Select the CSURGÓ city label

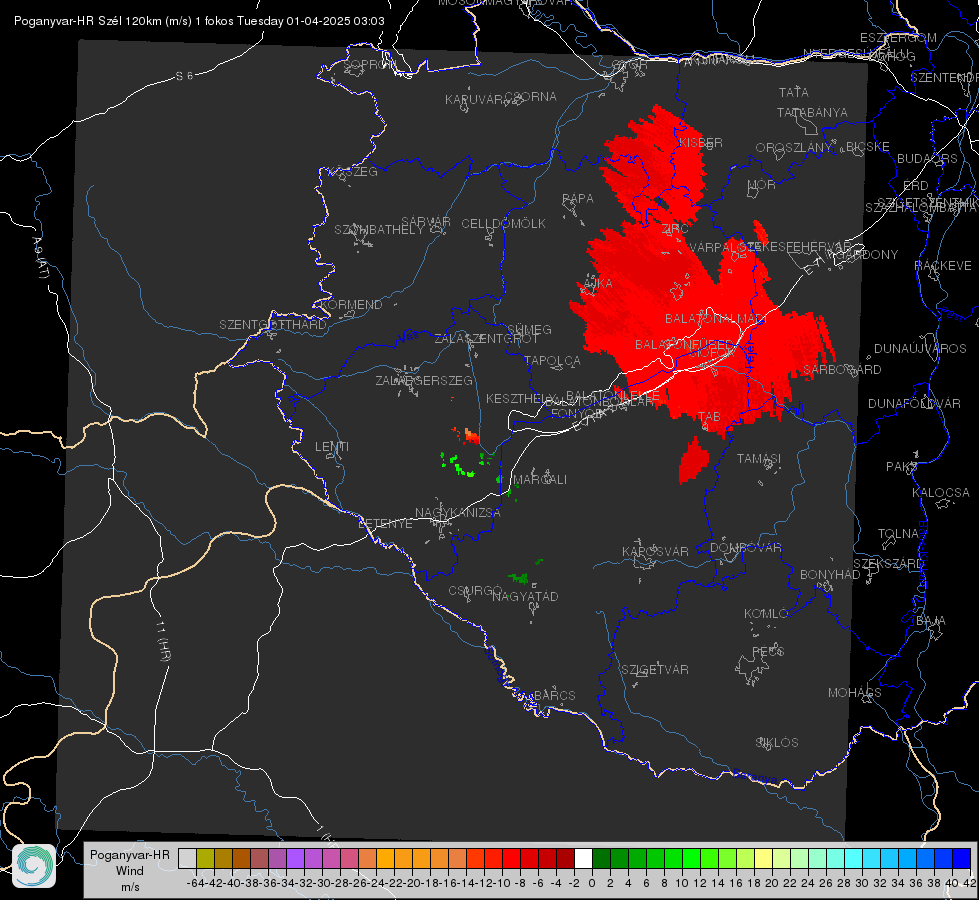[475, 591]
